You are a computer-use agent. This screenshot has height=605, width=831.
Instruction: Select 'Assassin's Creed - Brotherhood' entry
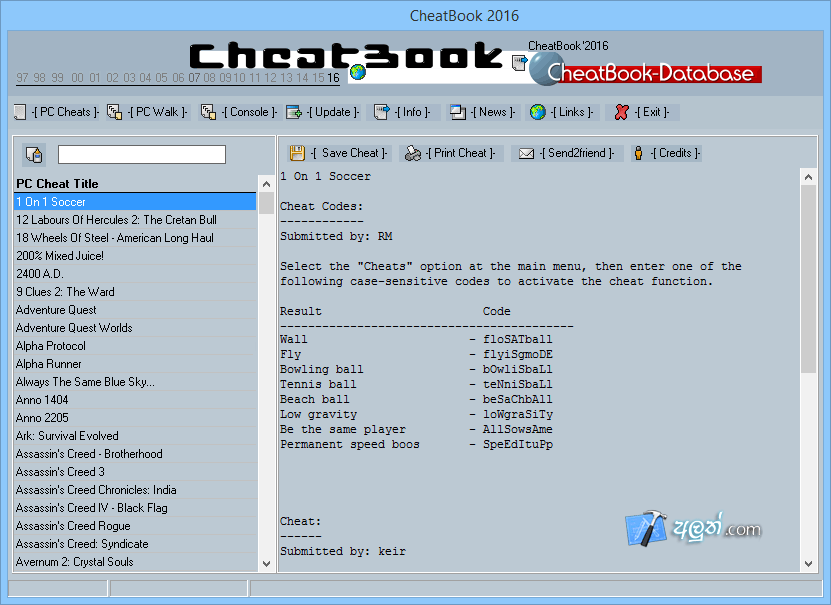135,454
